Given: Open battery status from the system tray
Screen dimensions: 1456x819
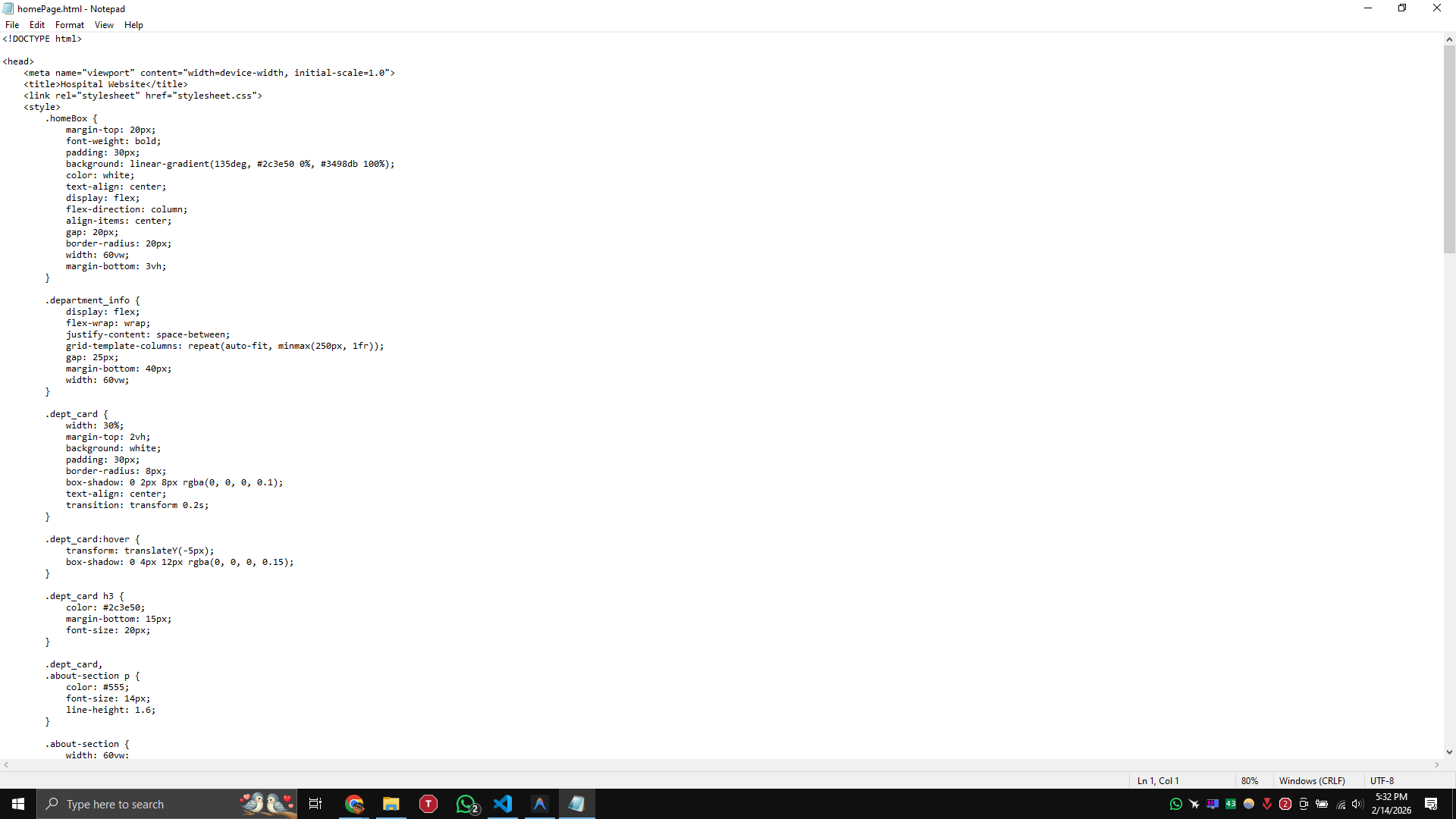Looking at the screenshot, I should pyautogui.click(x=1321, y=804).
